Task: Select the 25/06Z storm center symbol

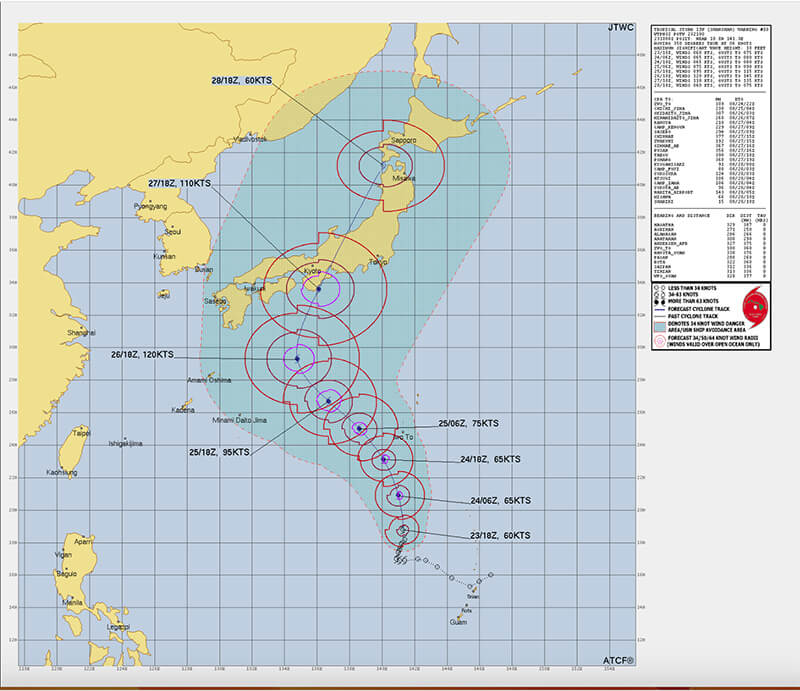Action: [x=359, y=429]
